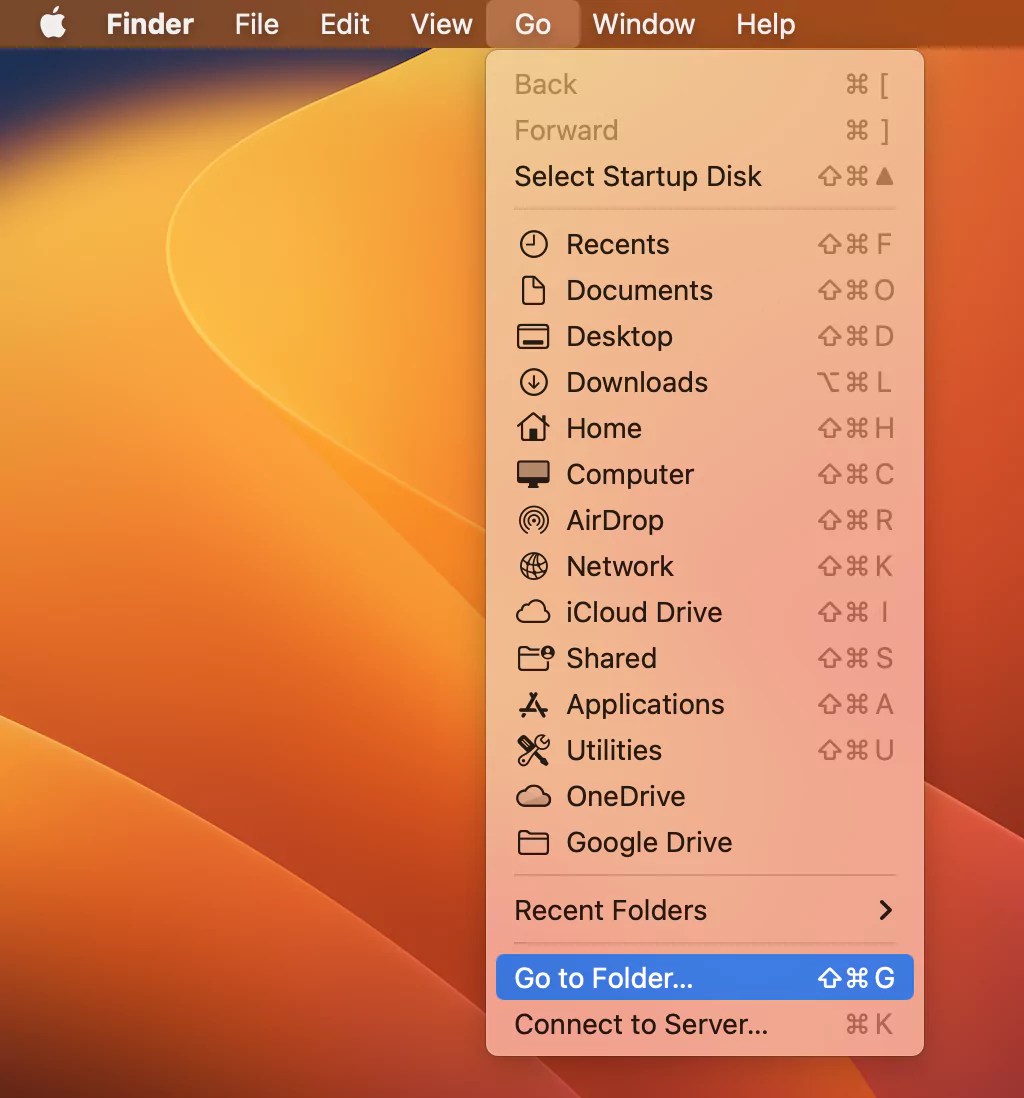The image size is (1024, 1098).
Task: Click the Network globe icon
Action: point(535,566)
